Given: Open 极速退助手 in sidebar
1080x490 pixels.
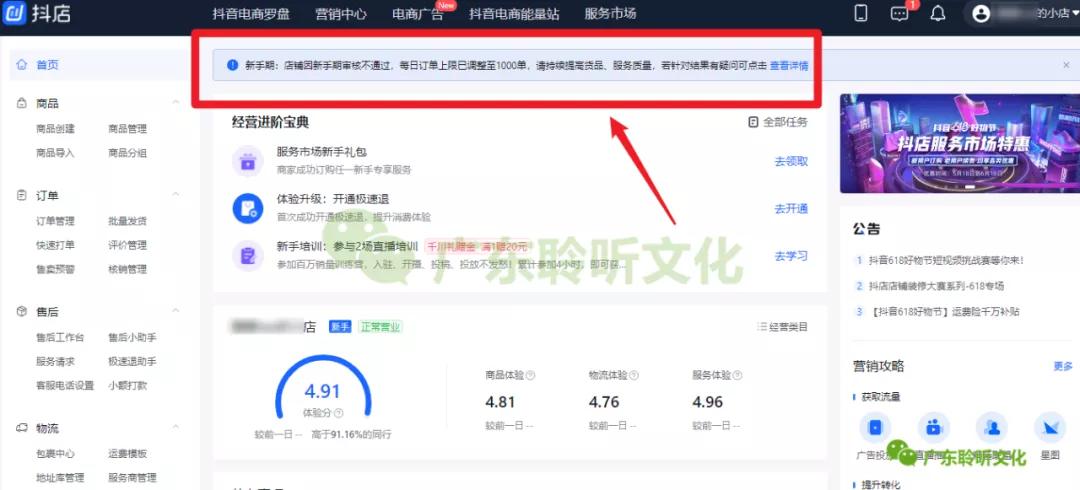Looking at the screenshot, I should coord(132,361).
